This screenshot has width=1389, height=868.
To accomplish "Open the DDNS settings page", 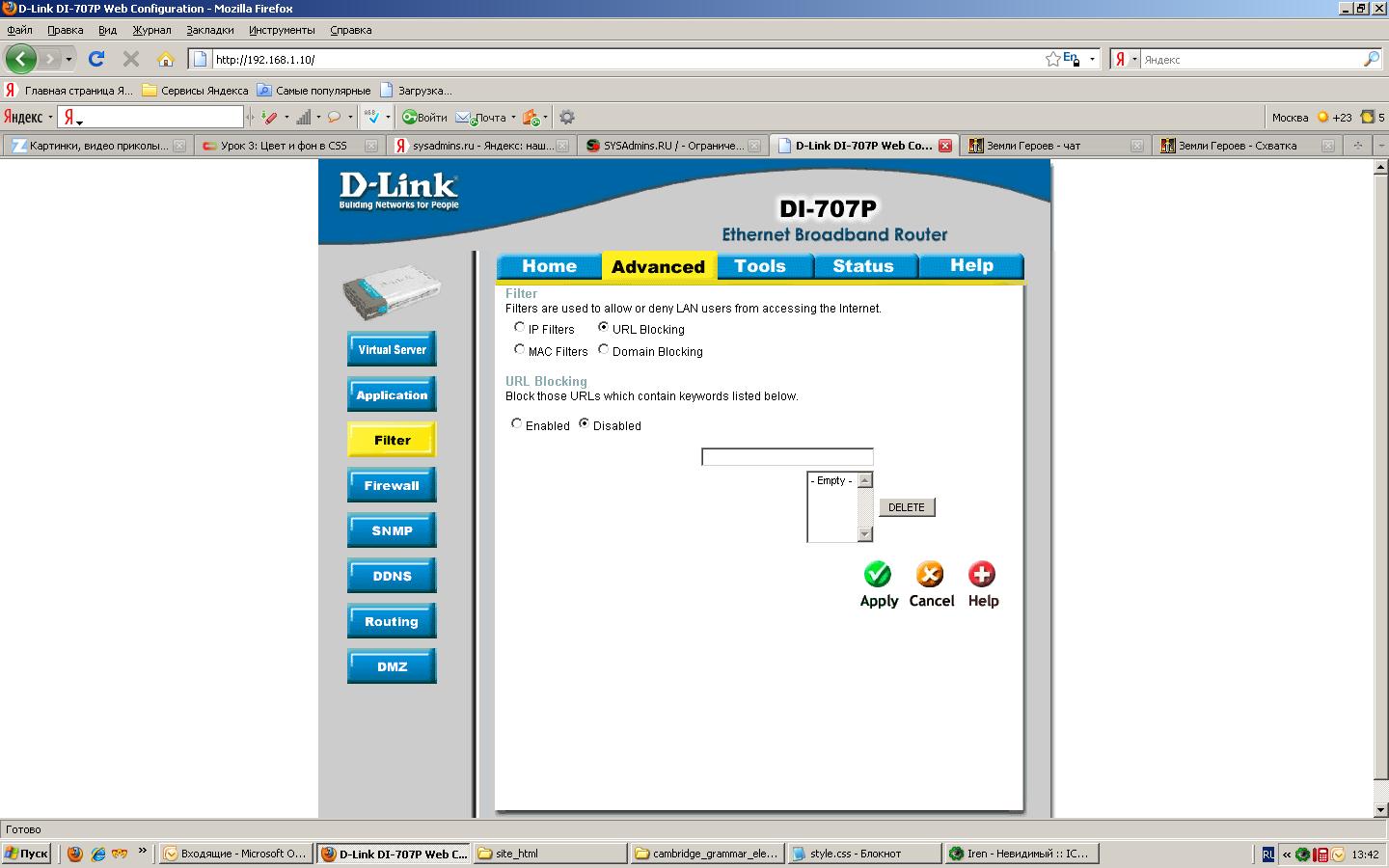I will pos(392,576).
